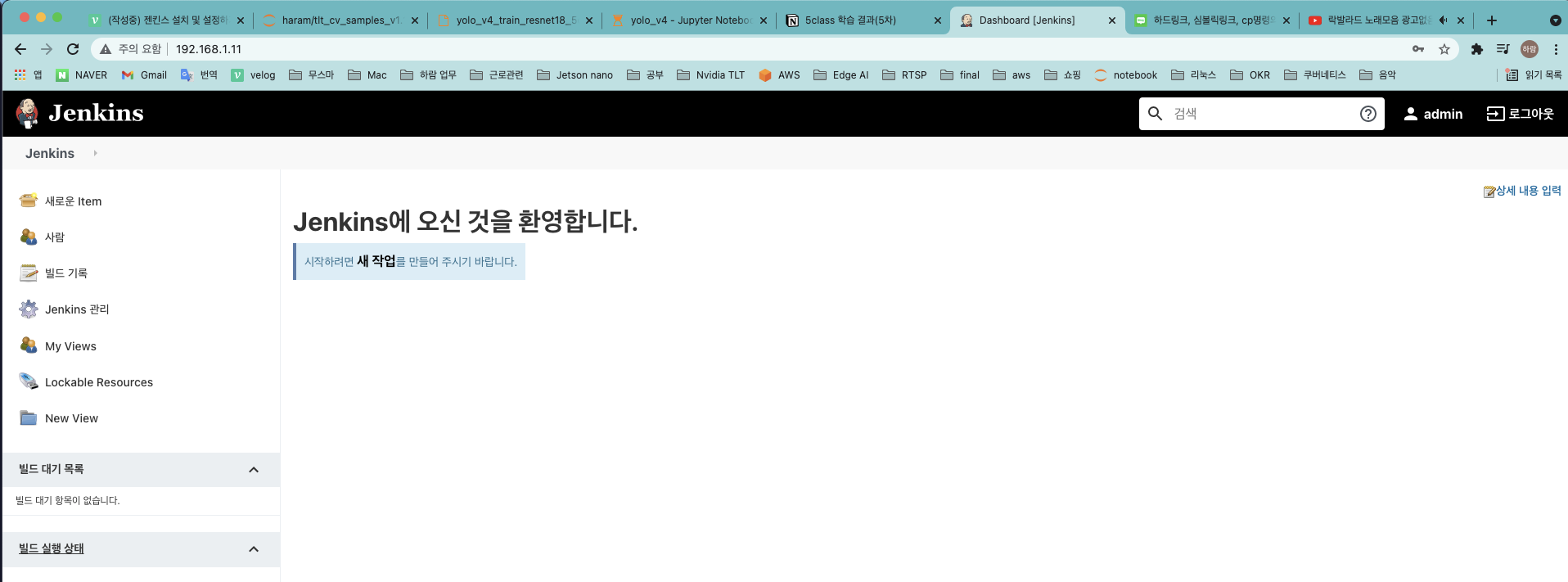Open the 하람 업무 bookmark folder
This screenshot has height=582, width=1568.
[428, 74]
